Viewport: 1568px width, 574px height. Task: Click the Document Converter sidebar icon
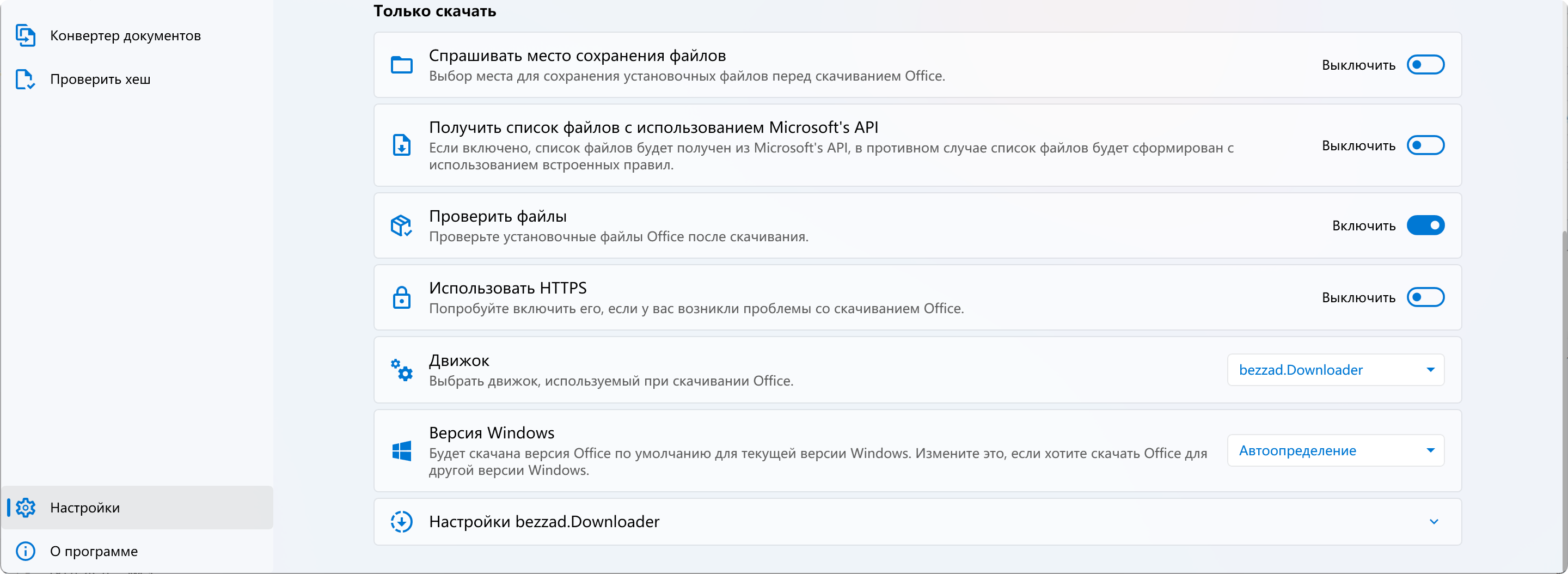point(25,35)
